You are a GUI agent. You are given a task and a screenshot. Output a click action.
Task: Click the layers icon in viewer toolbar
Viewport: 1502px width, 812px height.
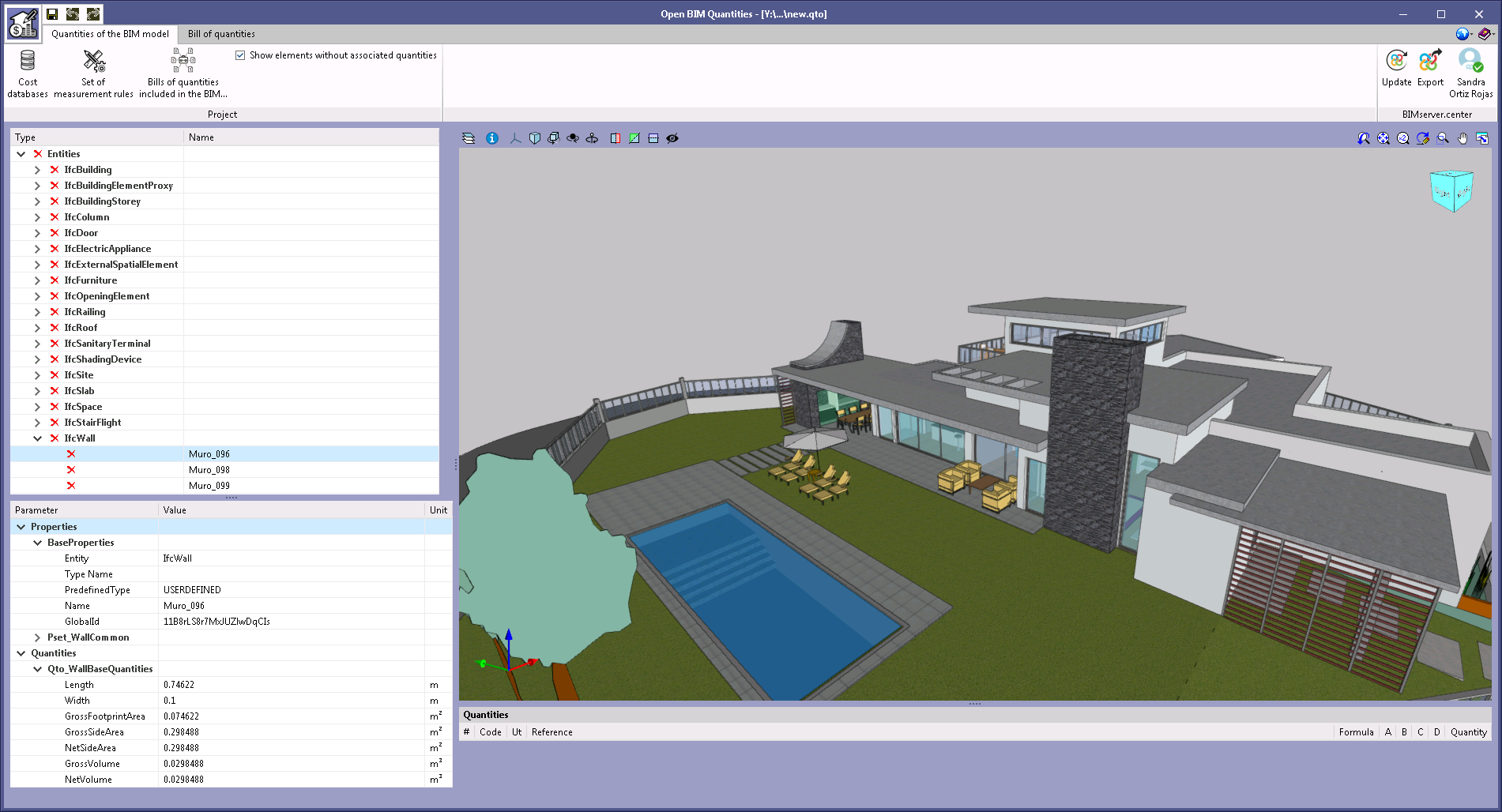pos(469,138)
